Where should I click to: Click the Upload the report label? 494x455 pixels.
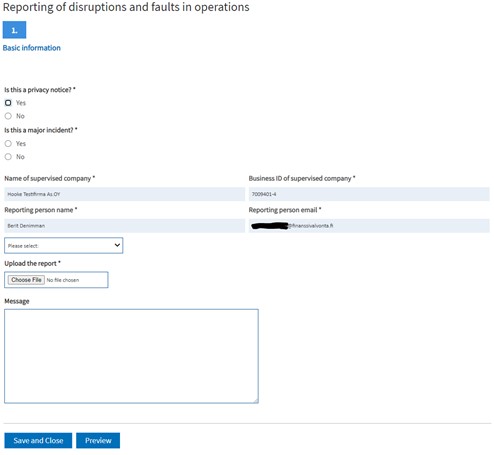(32, 263)
